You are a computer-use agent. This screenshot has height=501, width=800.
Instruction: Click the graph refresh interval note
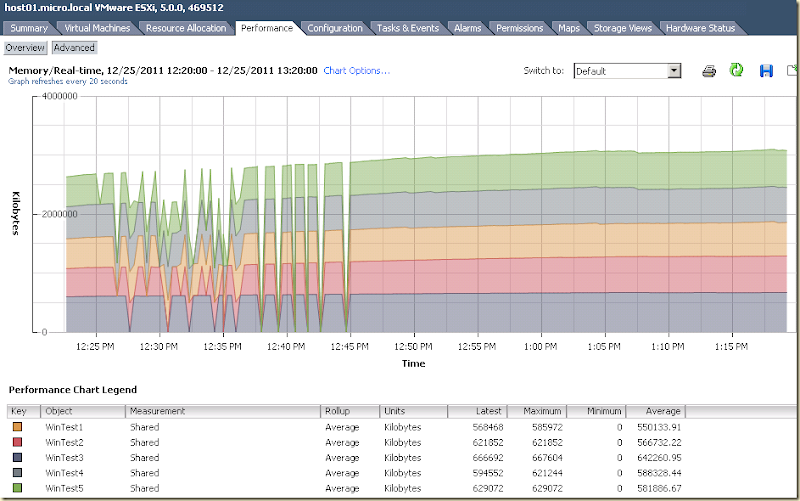pos(68,81)
